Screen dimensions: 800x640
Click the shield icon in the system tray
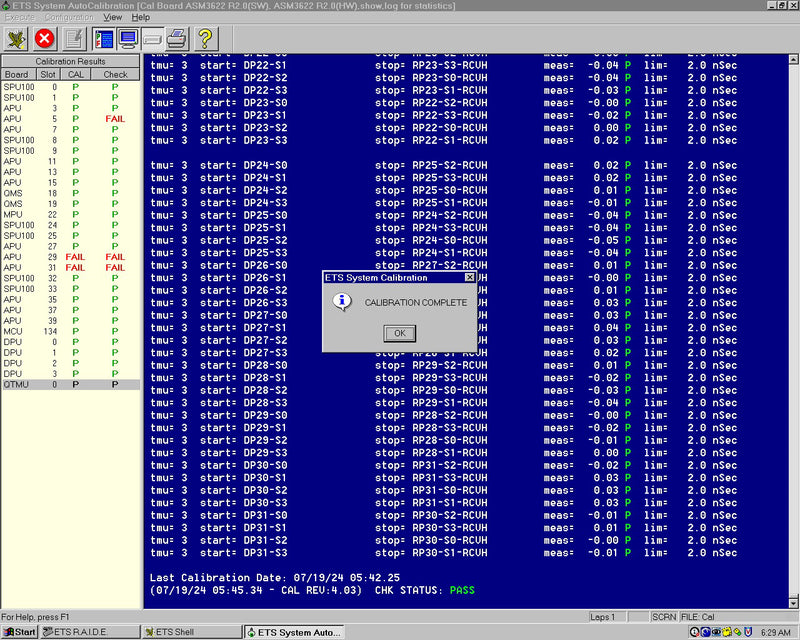point(748,631)
